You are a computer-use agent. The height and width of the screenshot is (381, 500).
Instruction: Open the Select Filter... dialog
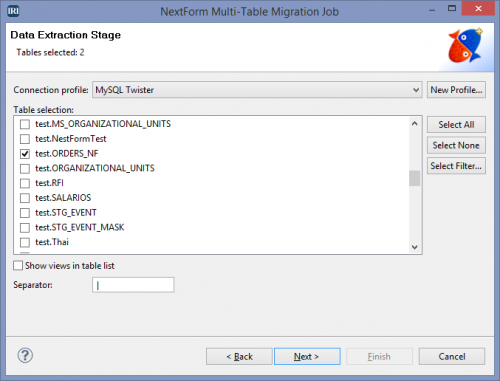(x=456, y=166)
